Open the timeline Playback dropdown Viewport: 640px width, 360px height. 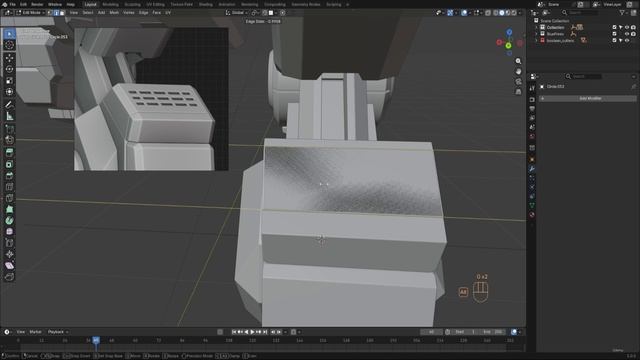point(58,332)
